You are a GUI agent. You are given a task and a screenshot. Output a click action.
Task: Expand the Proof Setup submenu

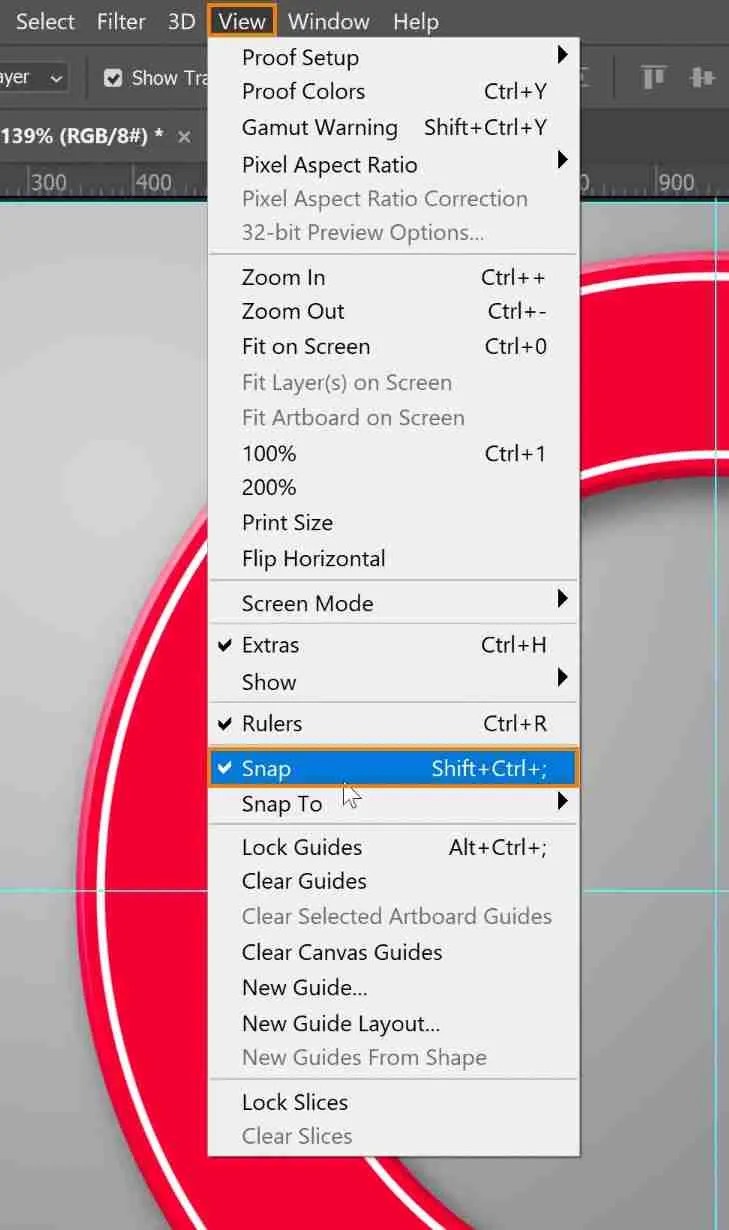coord(300,57)
